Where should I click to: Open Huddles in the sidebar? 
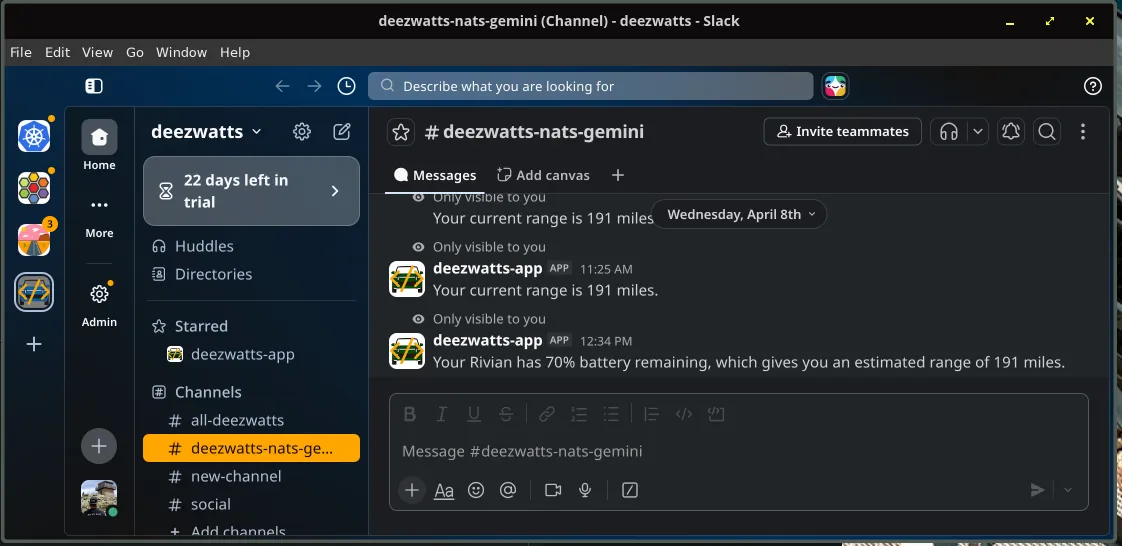tap(251, 246)
